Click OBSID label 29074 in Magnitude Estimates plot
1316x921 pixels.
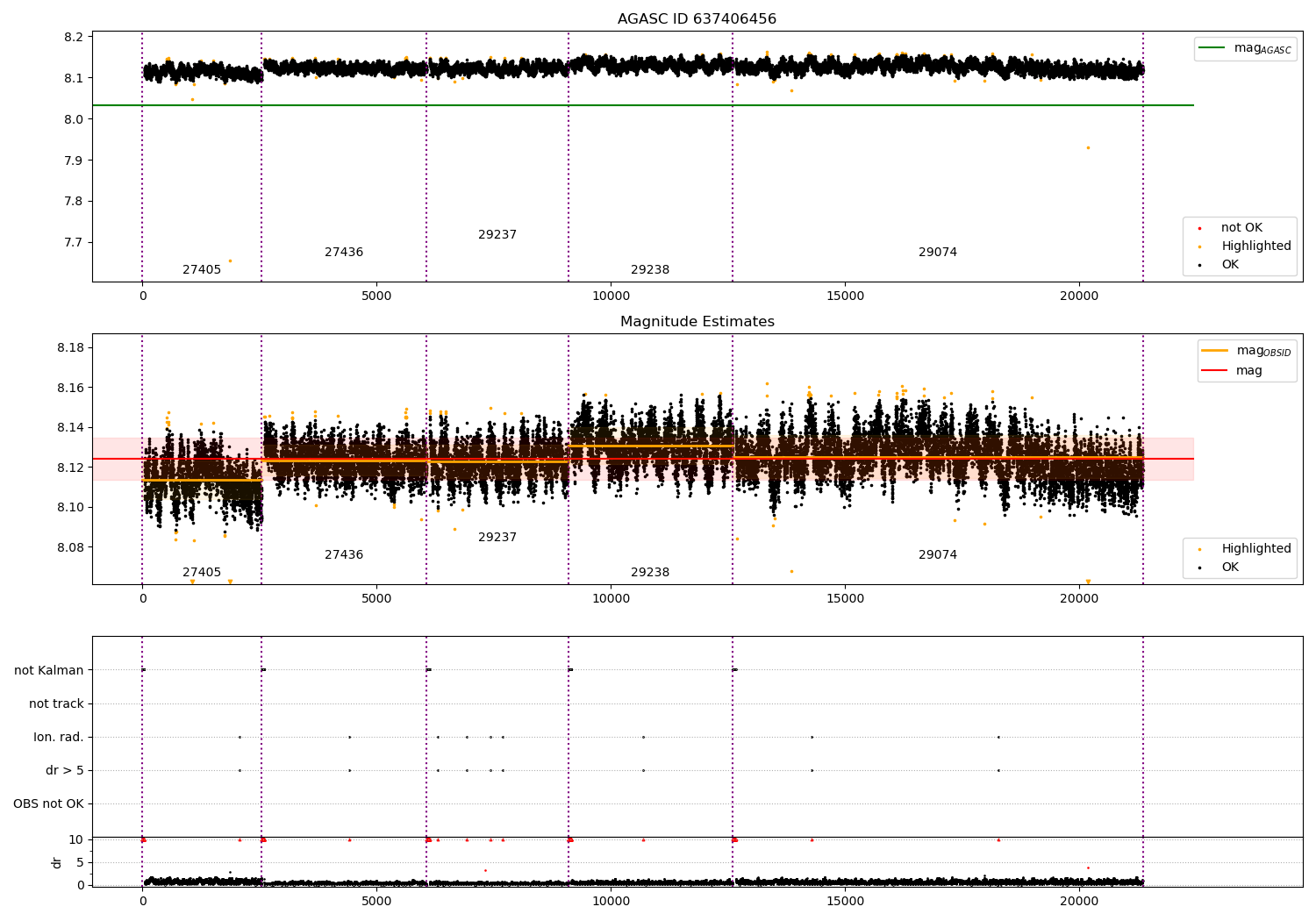pyautogui.click(x=938, y=555)
